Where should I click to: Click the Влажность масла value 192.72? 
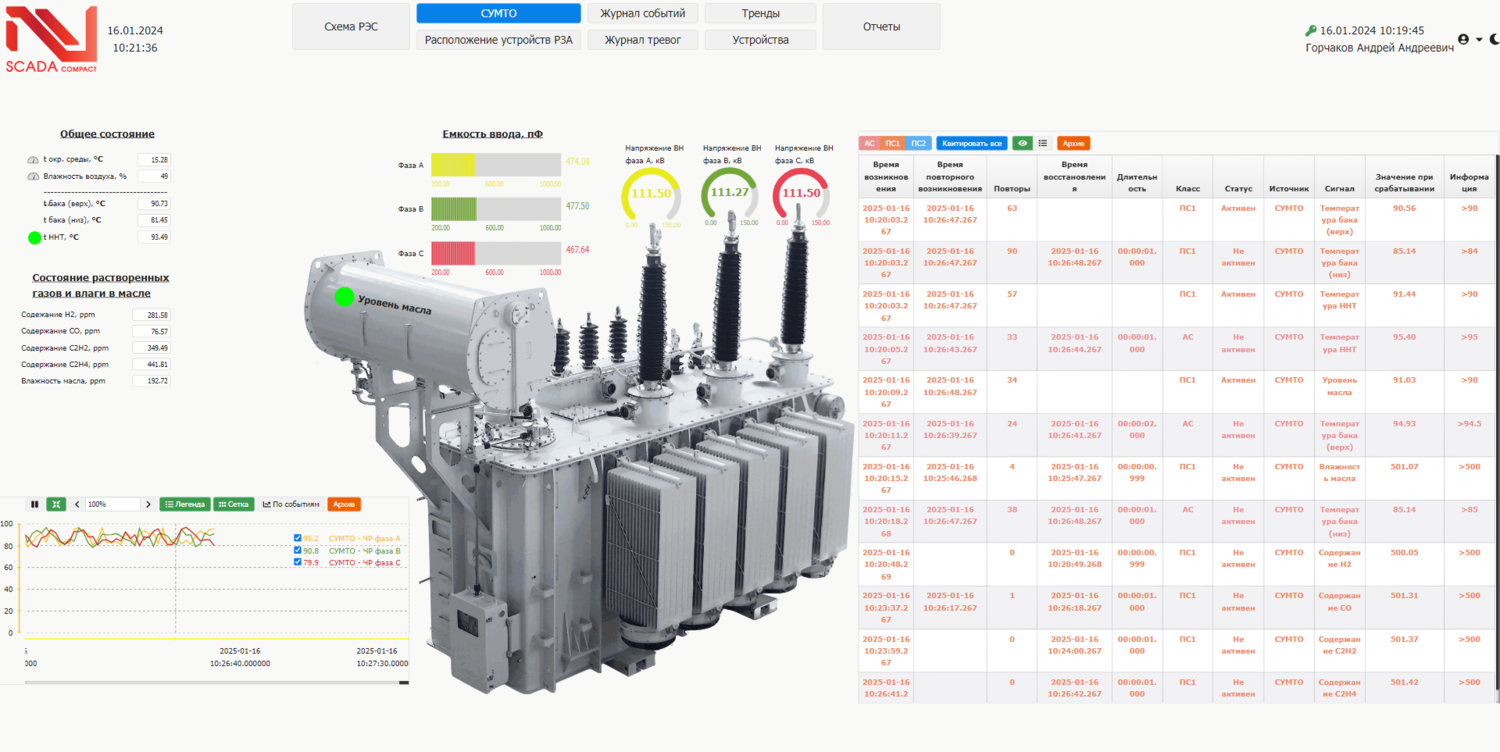point(151,380)
